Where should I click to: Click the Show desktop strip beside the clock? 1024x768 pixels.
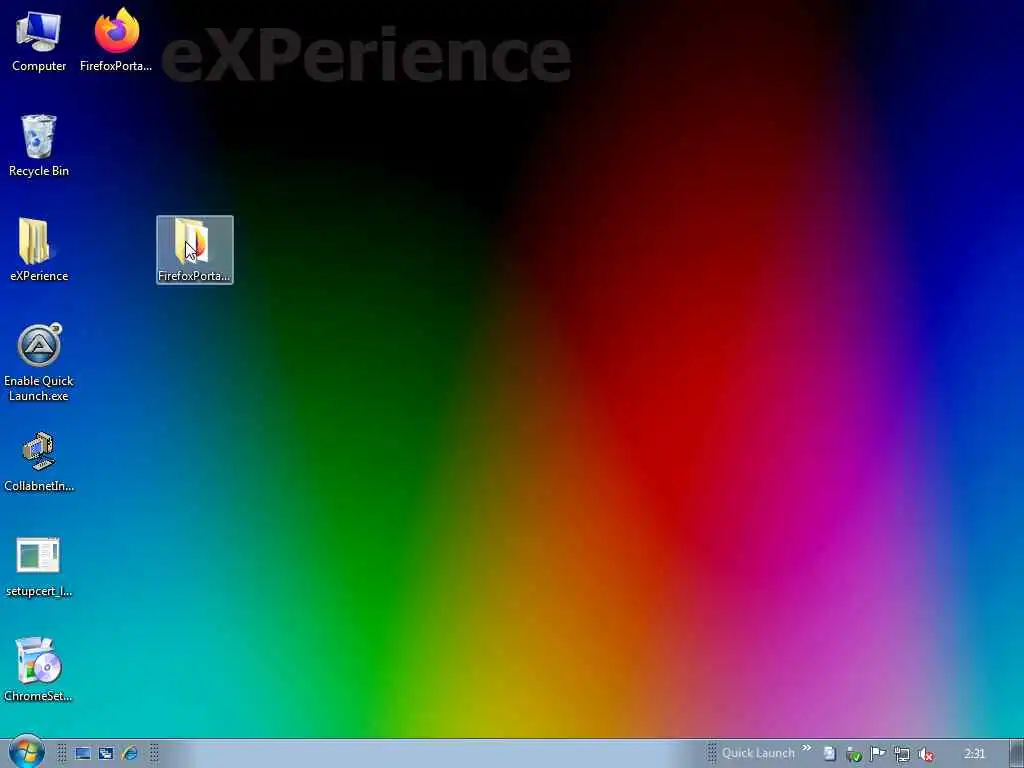[1016, 754]
